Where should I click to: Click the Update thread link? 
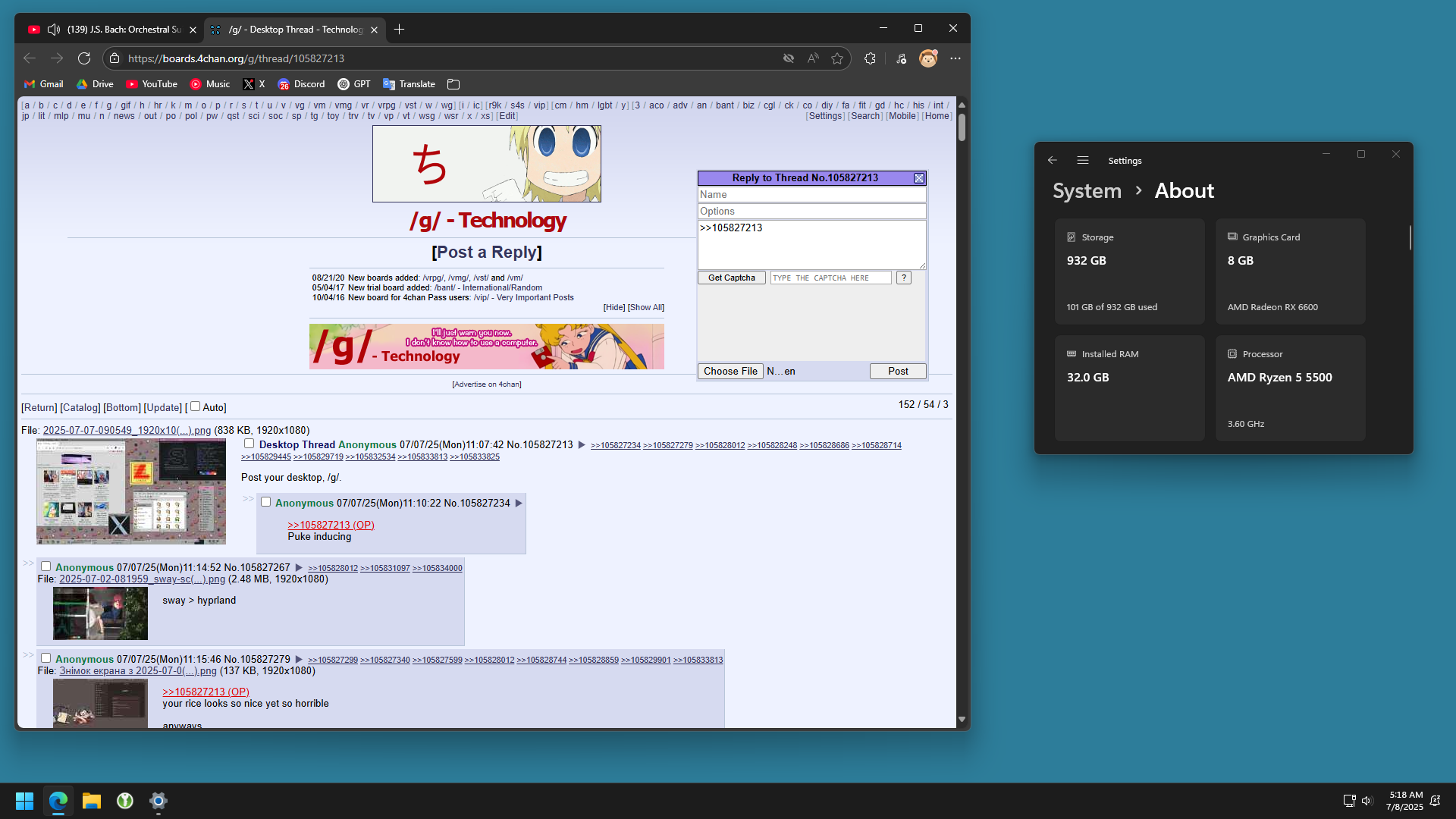click(x=163, y=408)
